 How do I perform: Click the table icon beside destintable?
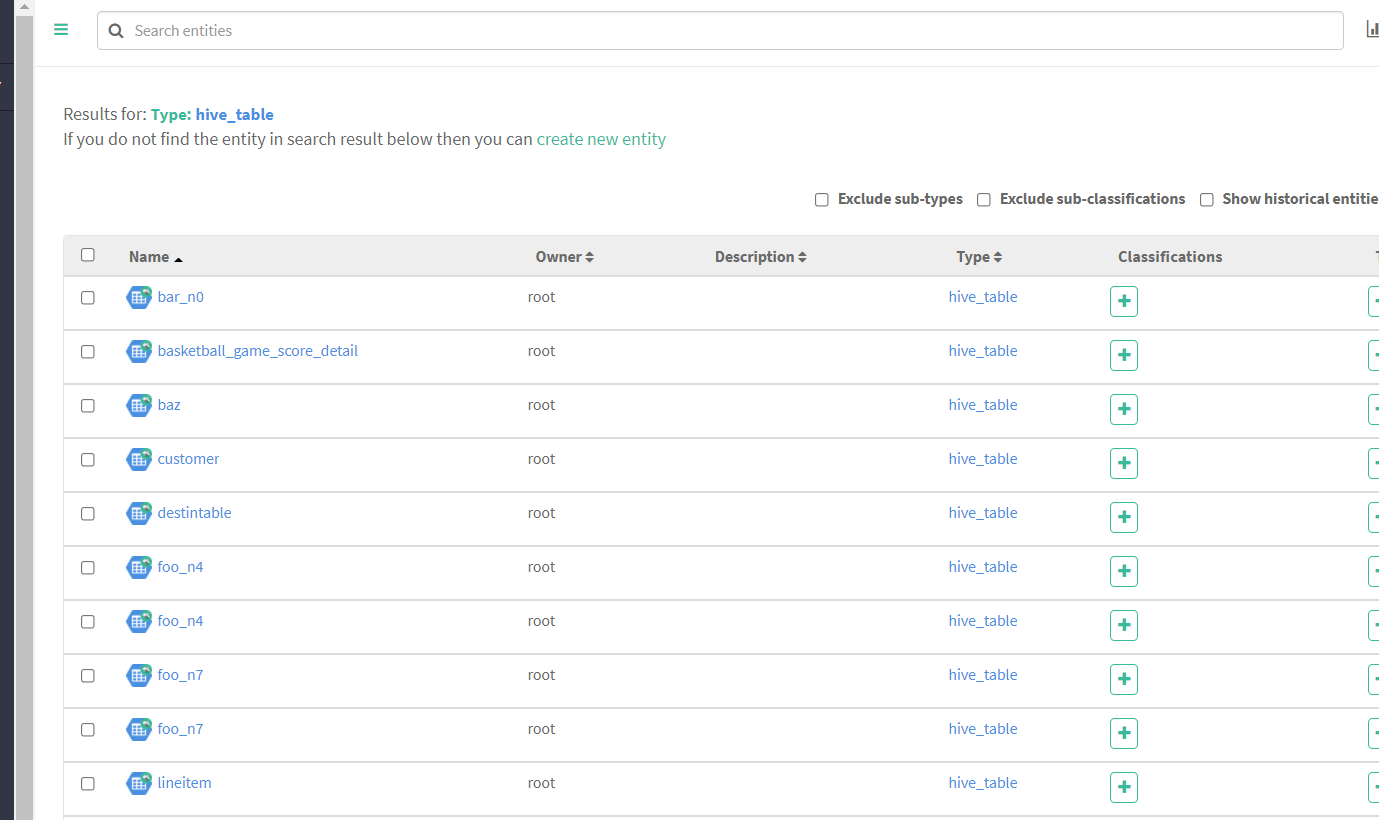(138, 513)
